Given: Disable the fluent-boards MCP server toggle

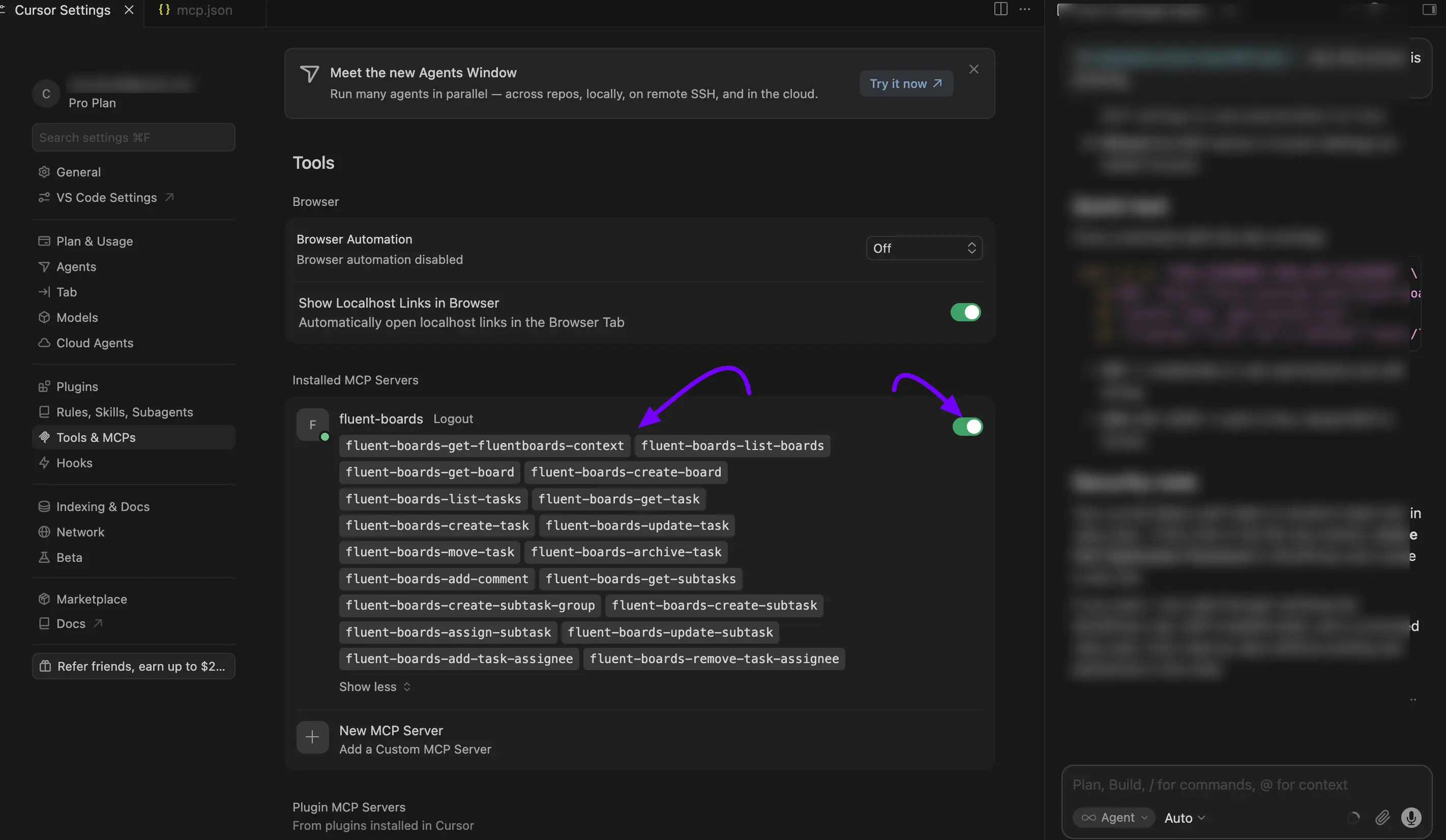Looking at the screenshot, I should pos(967,426).
